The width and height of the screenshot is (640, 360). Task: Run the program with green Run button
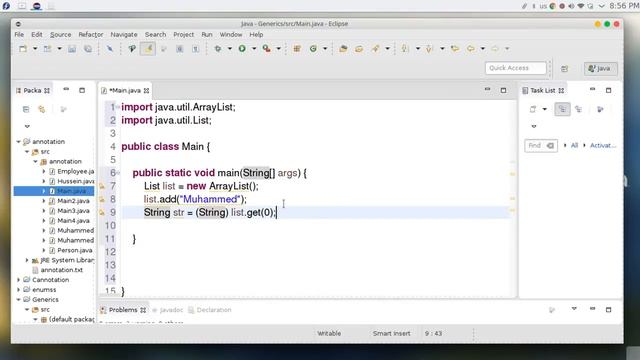coord(242,49)
